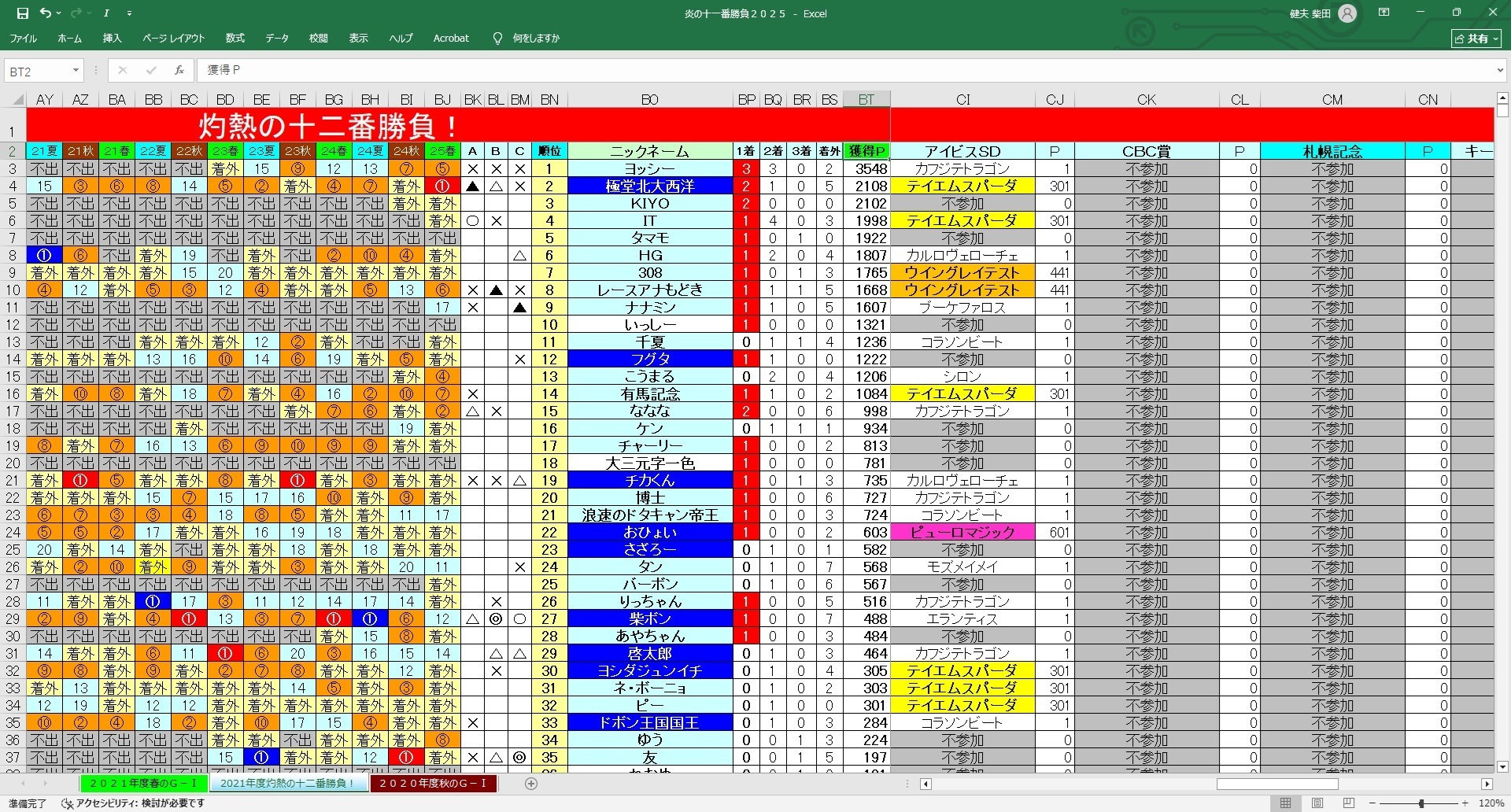Expand the formula bar with chevron
The height and width of the screenshot is (812, 1511).
[x=1499, y=71]
